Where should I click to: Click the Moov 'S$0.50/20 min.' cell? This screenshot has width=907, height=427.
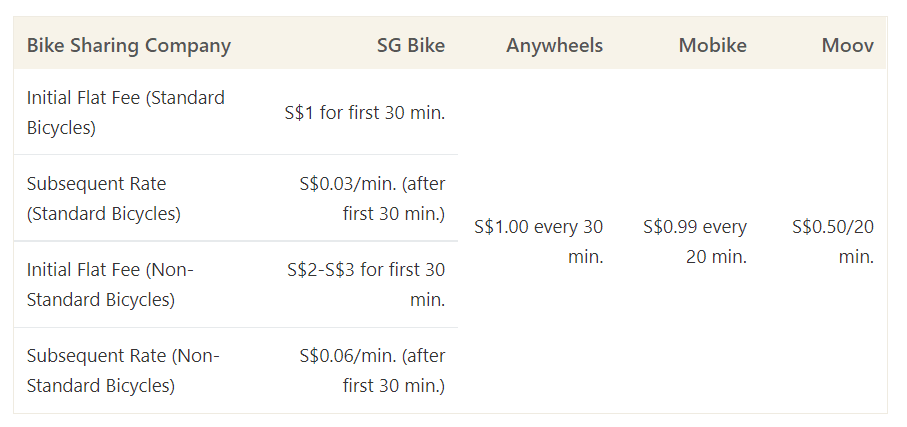tap(832, 241)
